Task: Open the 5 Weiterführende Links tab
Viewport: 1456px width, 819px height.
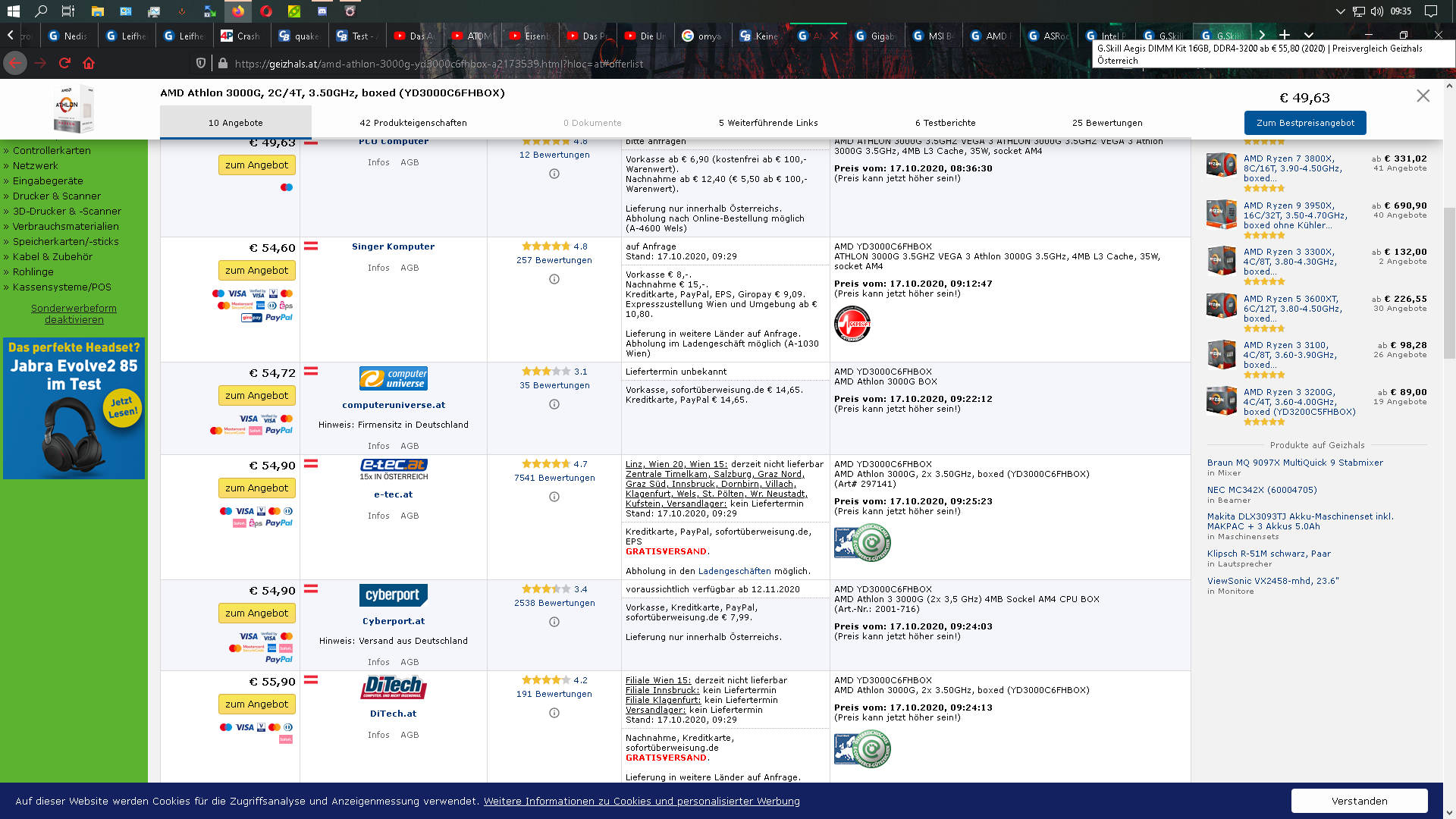Action: pos(768,123)
